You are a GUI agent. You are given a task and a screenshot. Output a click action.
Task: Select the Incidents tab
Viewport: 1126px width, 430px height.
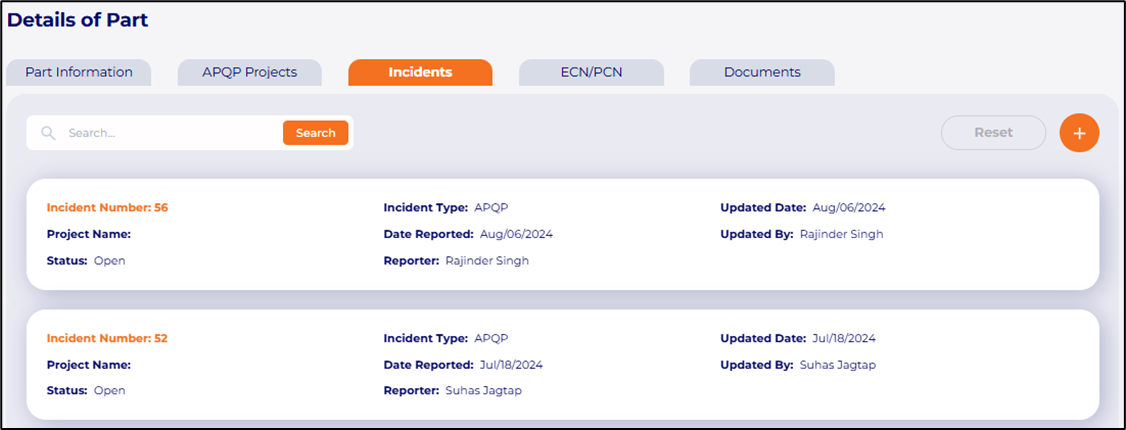pos(420,72)
